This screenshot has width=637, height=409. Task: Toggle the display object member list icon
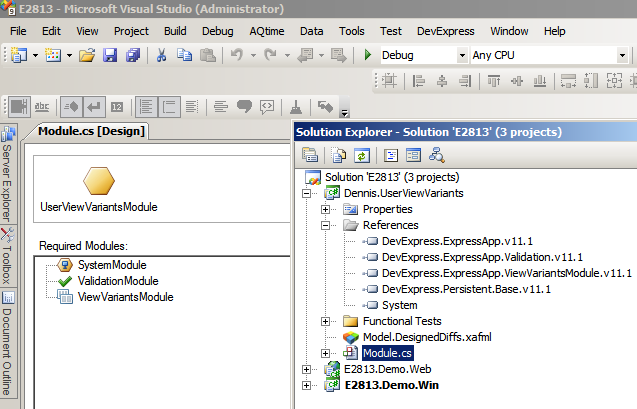pos(19,107)
